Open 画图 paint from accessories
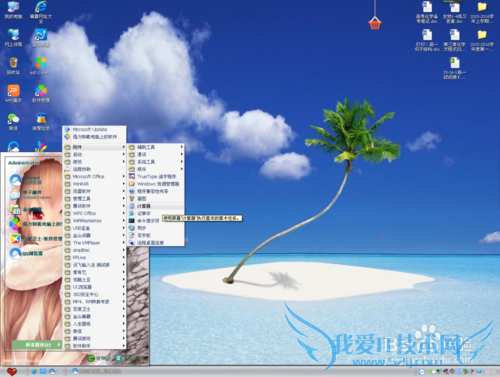This screenshot has width=500, height=377. click(x=156, y=199)
